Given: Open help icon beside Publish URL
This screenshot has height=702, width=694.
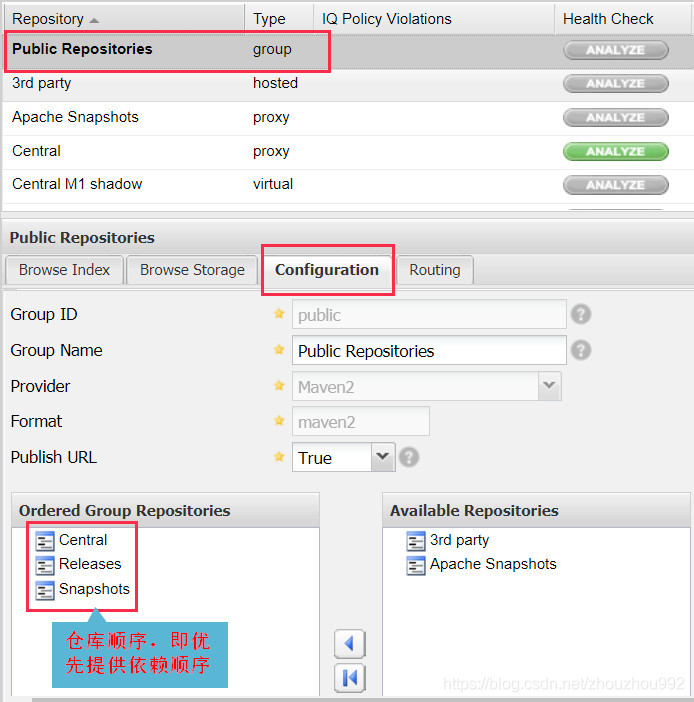Looking at the screenshot, I should click(409, 458).
